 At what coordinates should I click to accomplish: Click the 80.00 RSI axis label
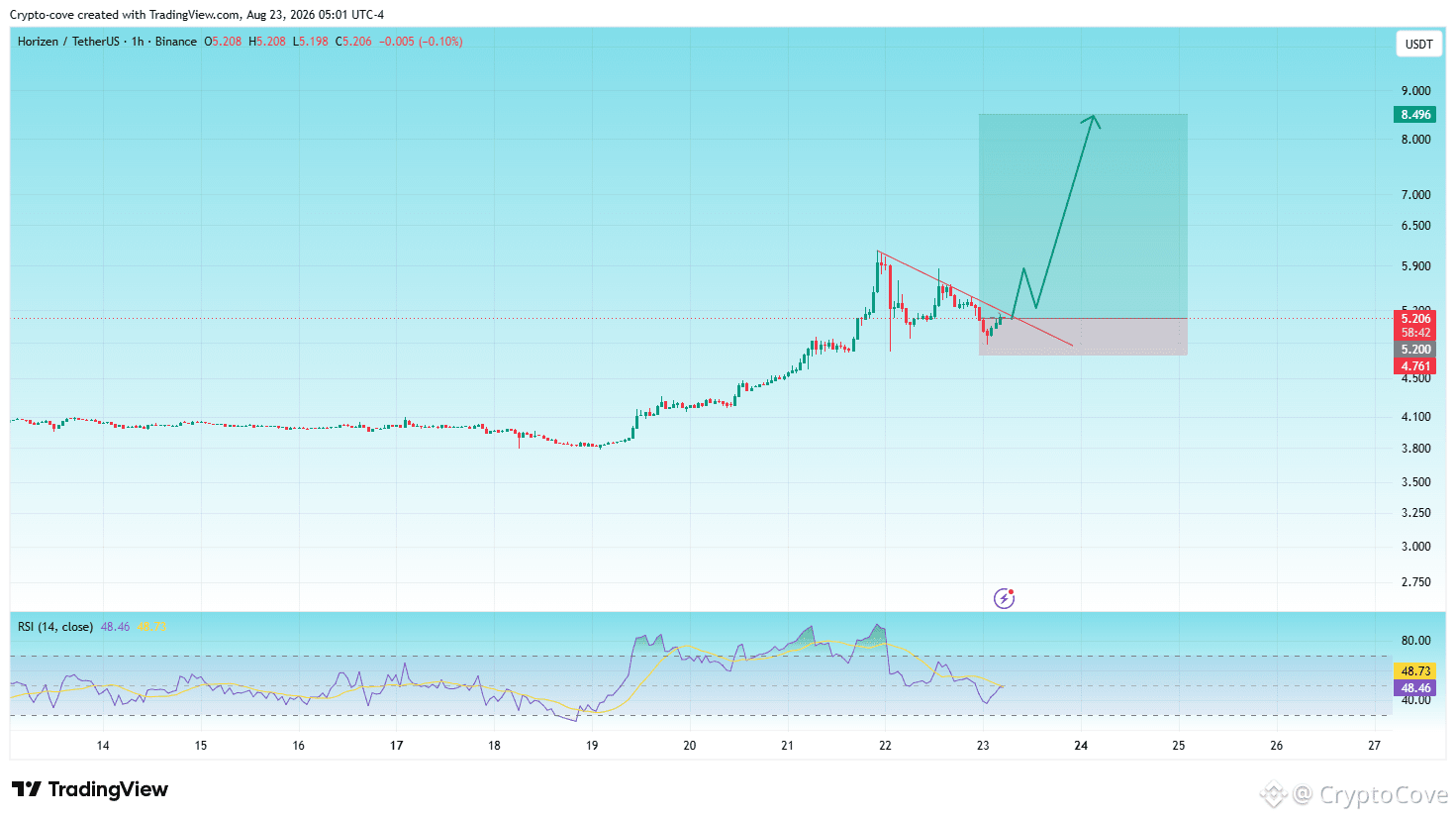(1415, 641)
